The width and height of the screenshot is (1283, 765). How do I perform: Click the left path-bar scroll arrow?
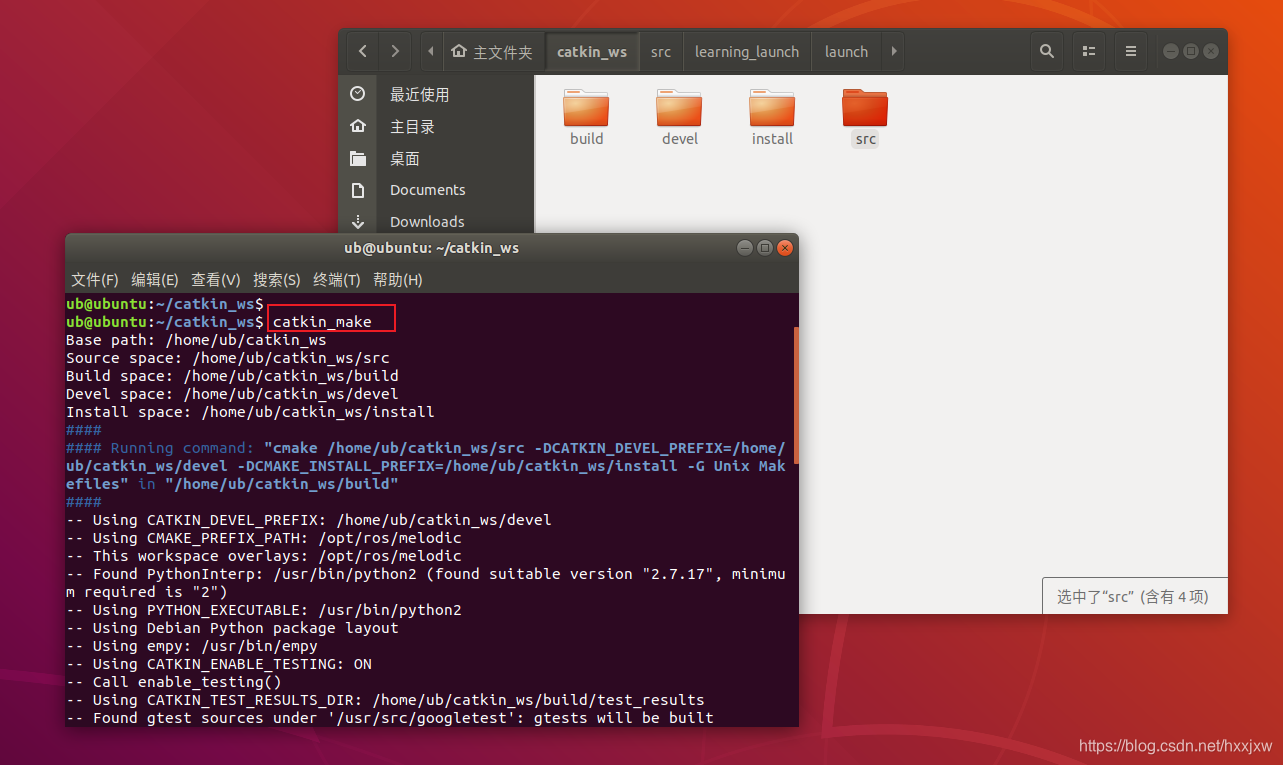click(430, 51)
